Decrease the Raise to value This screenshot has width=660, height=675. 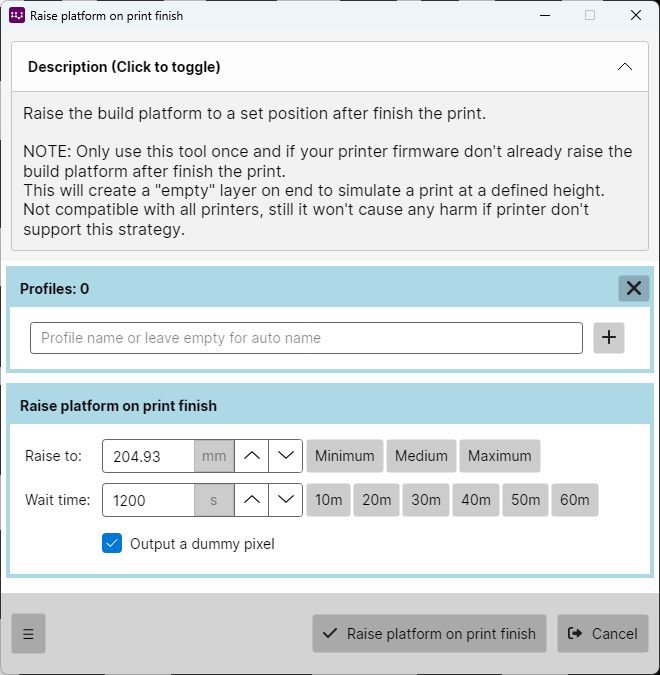coord(285,456)
